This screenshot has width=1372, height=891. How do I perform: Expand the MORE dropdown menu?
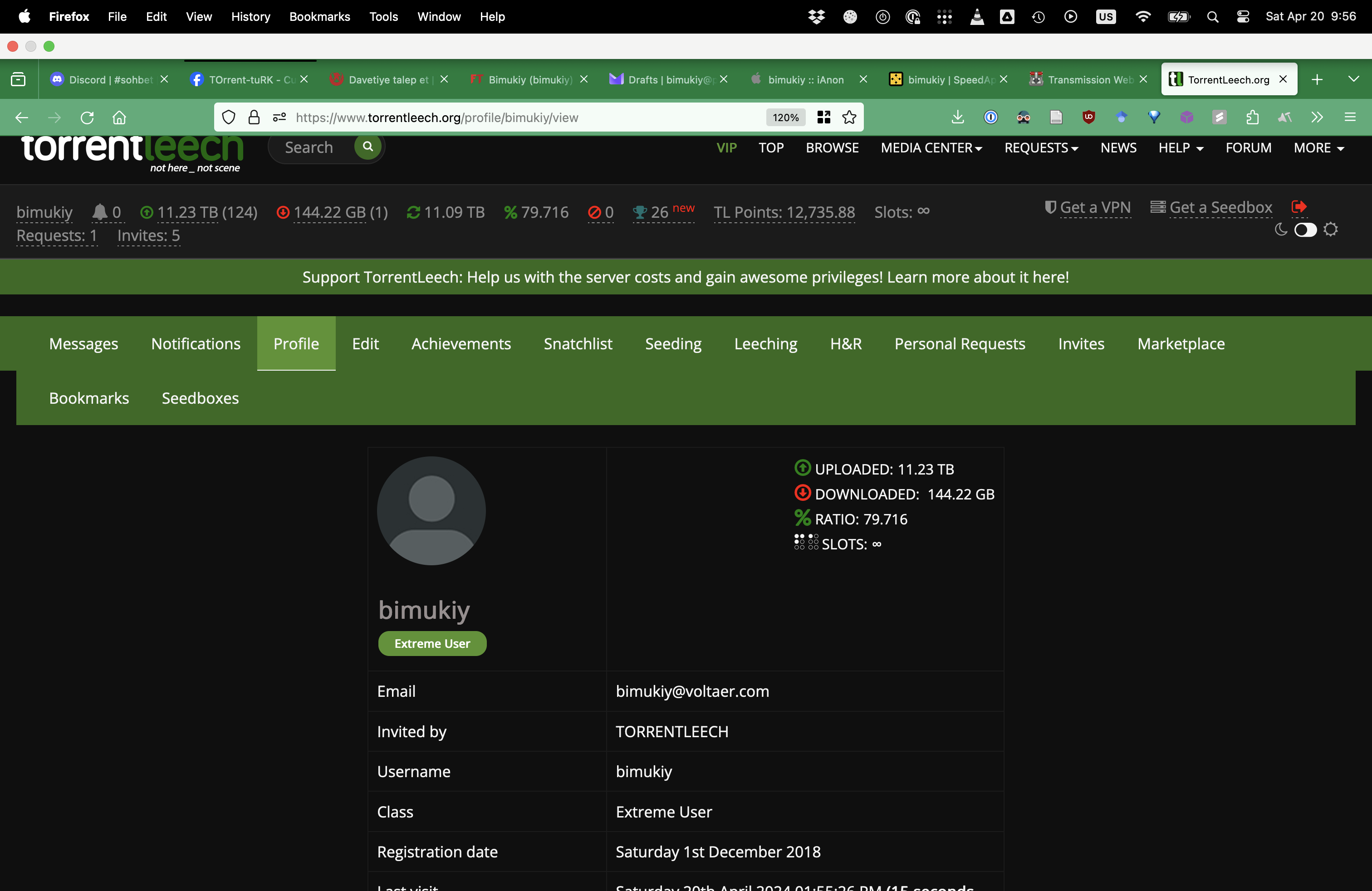tap(1319, 148)
